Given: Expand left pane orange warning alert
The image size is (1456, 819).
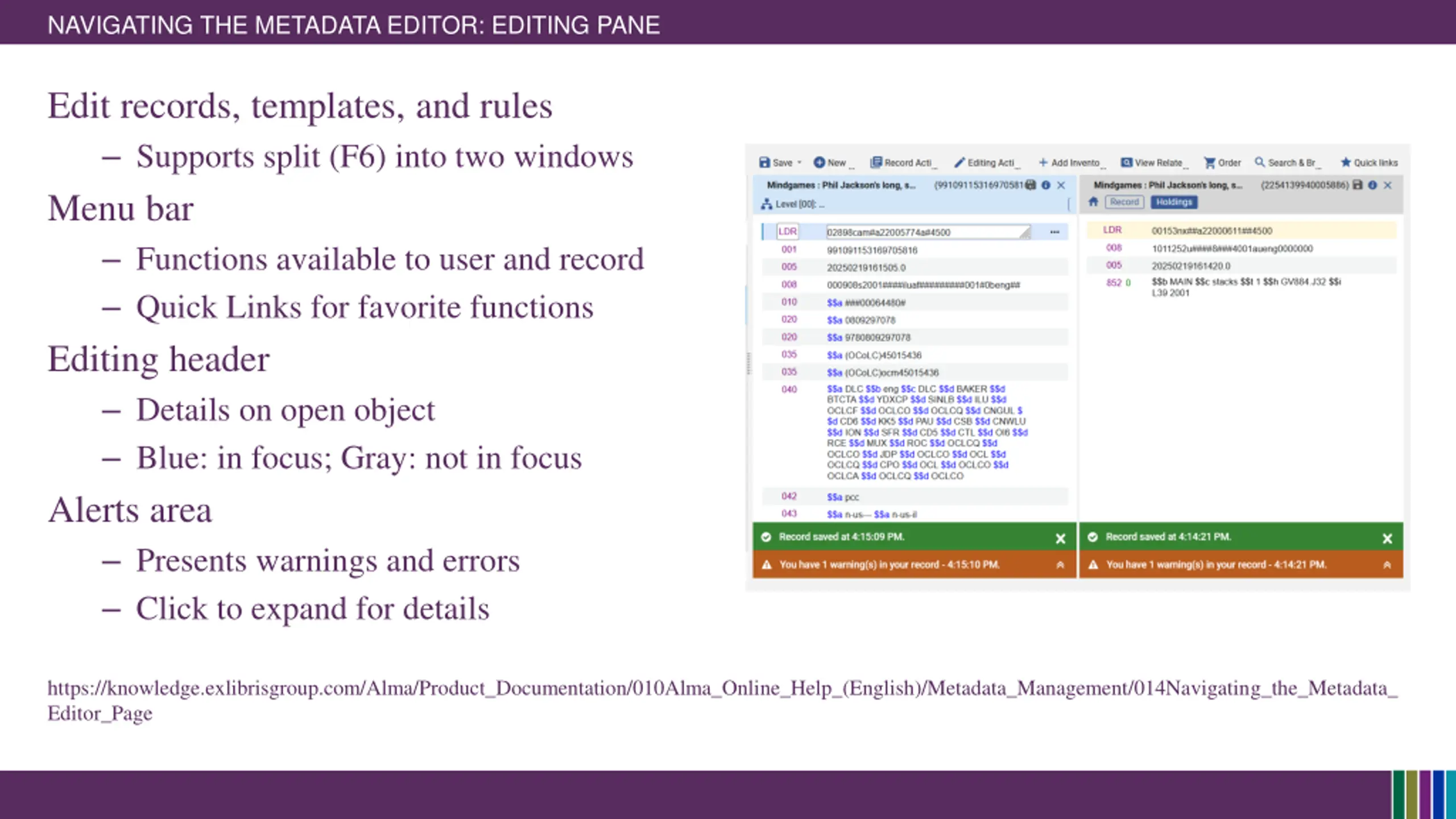Looking at the screenshot, I should tap(1060, 565).
